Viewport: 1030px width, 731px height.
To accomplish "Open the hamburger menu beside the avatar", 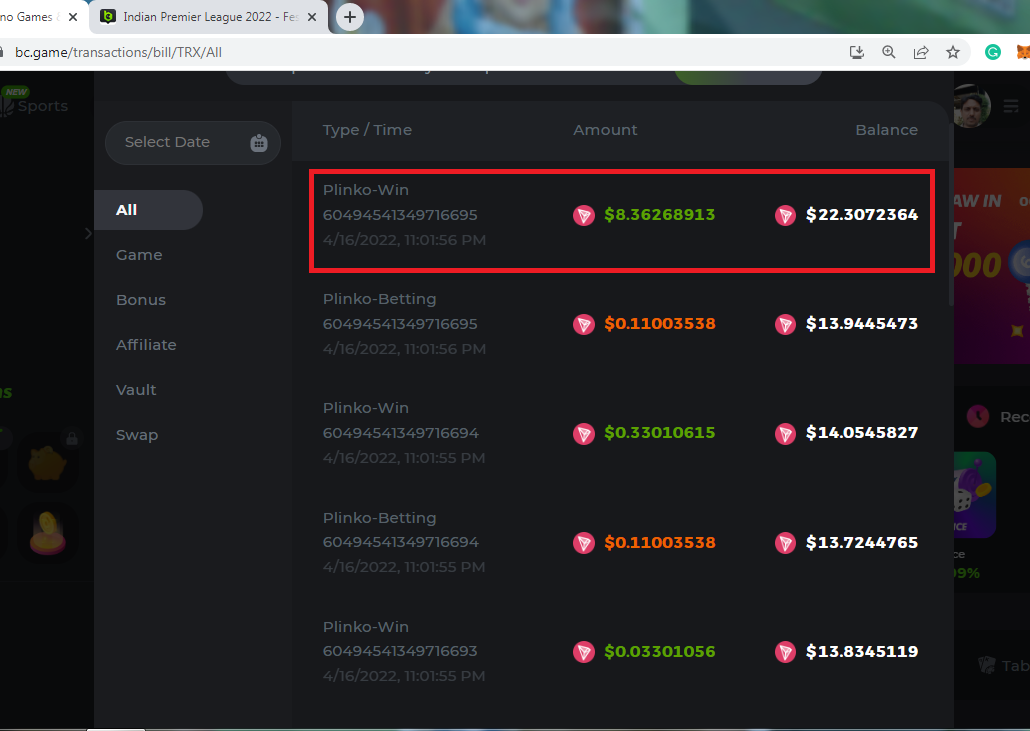I will 1011,107.
